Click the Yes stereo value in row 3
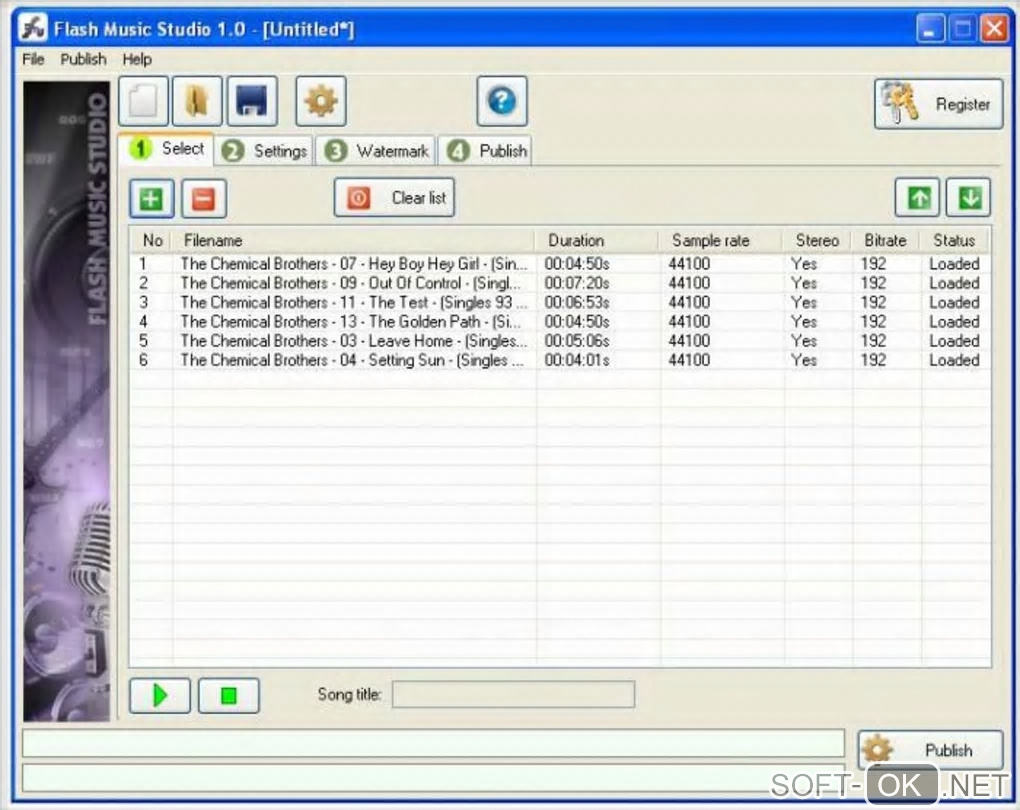Viewport: 1020px width, 810px height. tap(804, 302)
